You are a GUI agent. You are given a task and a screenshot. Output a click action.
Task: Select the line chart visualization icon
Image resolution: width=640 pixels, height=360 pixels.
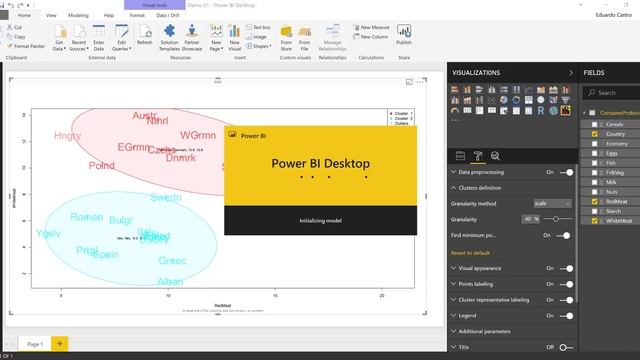pyautogui.click(x=529, y=89)
